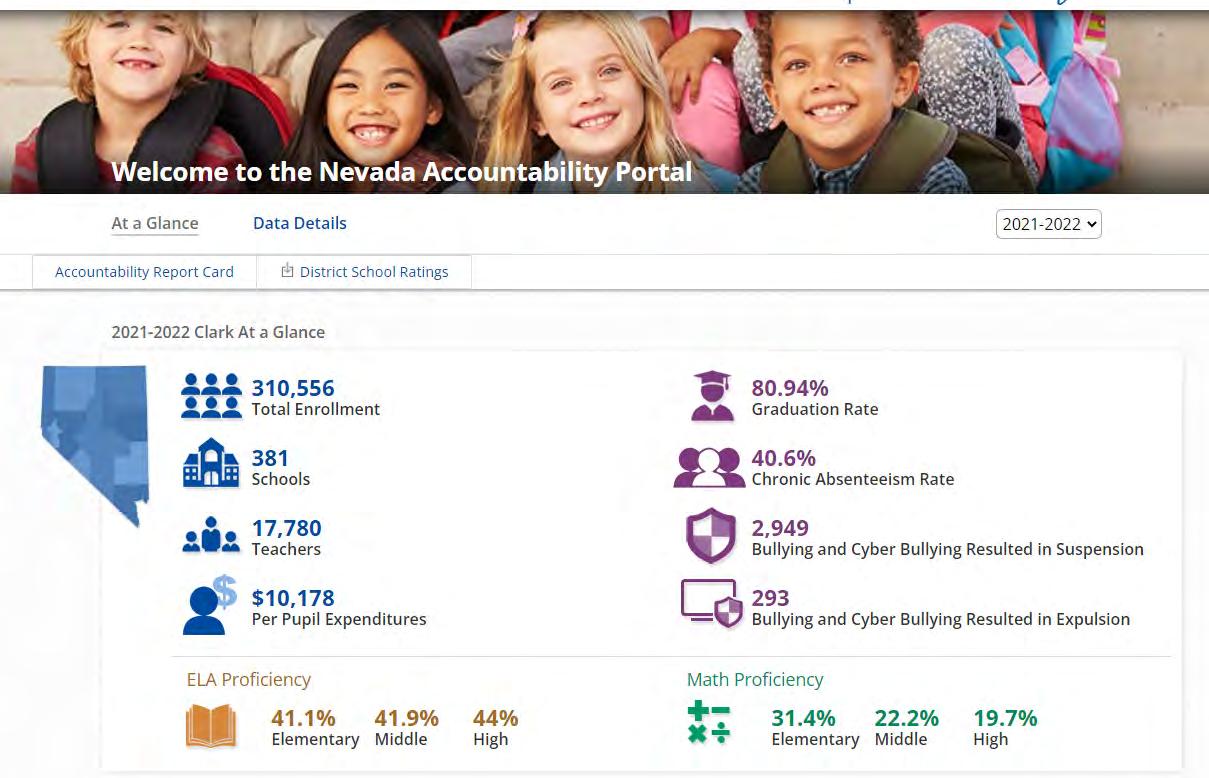Click the Nevada state map graphic
The image size is (1209, 778).
click(x=95, y=445)
